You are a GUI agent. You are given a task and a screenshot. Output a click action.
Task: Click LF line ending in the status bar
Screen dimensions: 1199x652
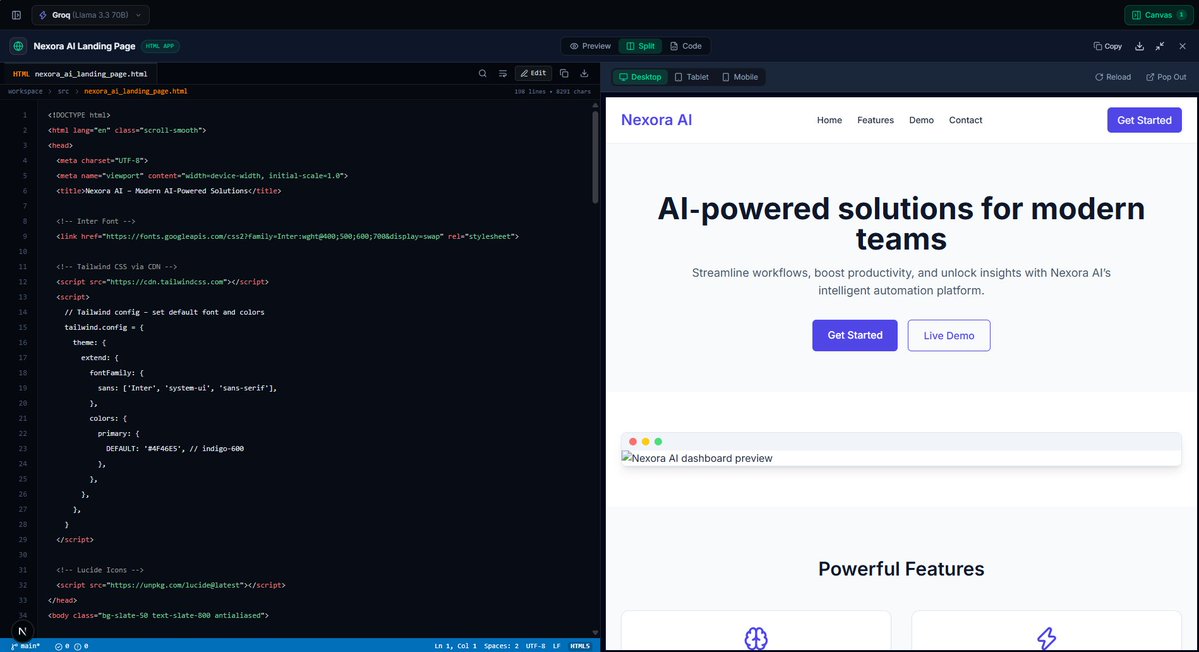557,646
